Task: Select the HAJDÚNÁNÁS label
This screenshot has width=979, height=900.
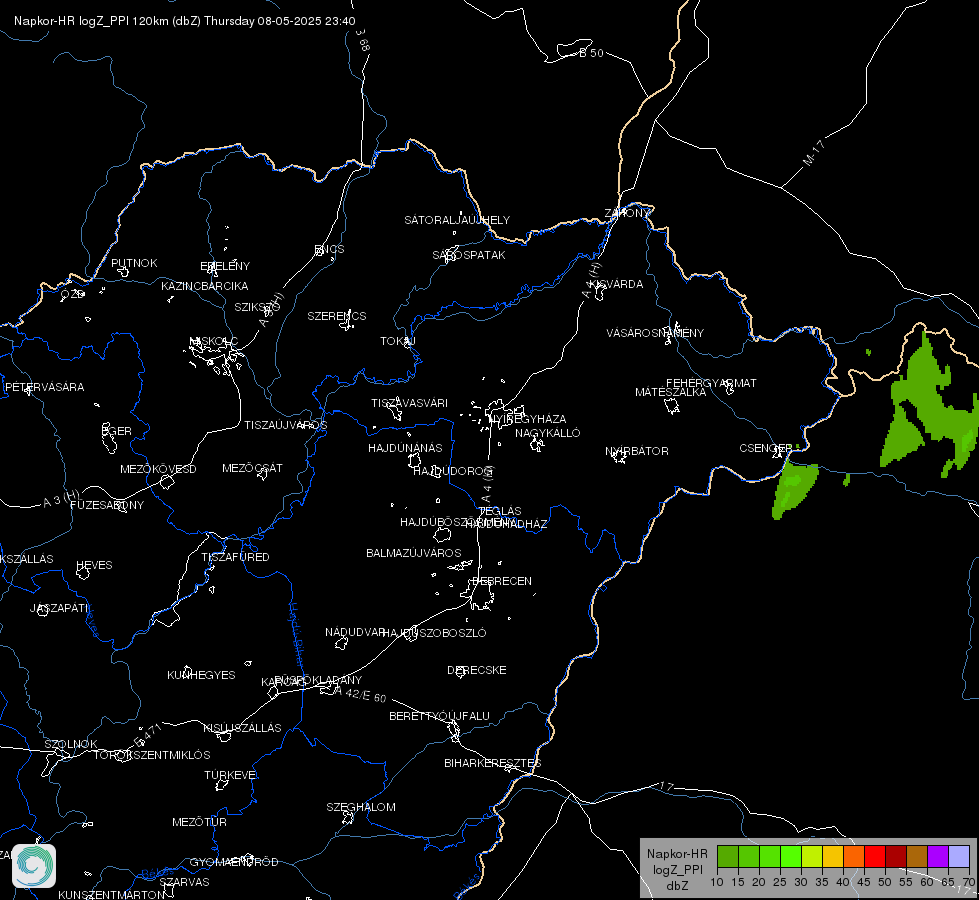Action: pyautogui.click(x=405, y=448)
